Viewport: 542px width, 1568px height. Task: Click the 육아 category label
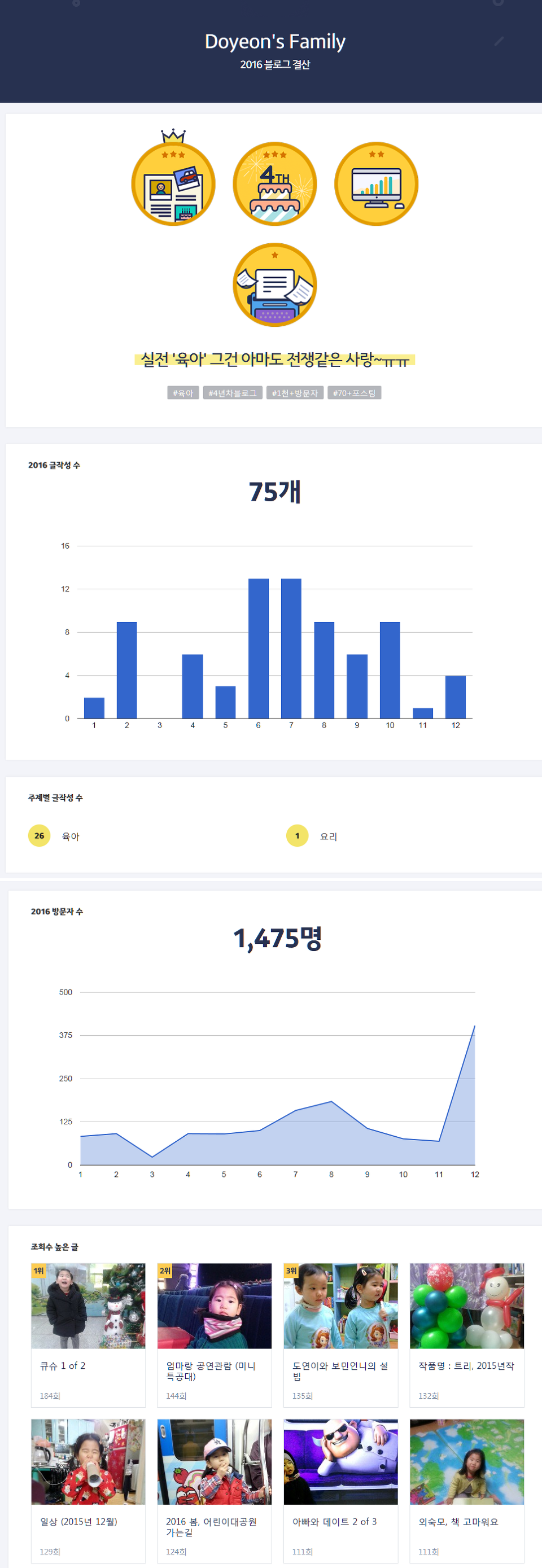point(71,836)
